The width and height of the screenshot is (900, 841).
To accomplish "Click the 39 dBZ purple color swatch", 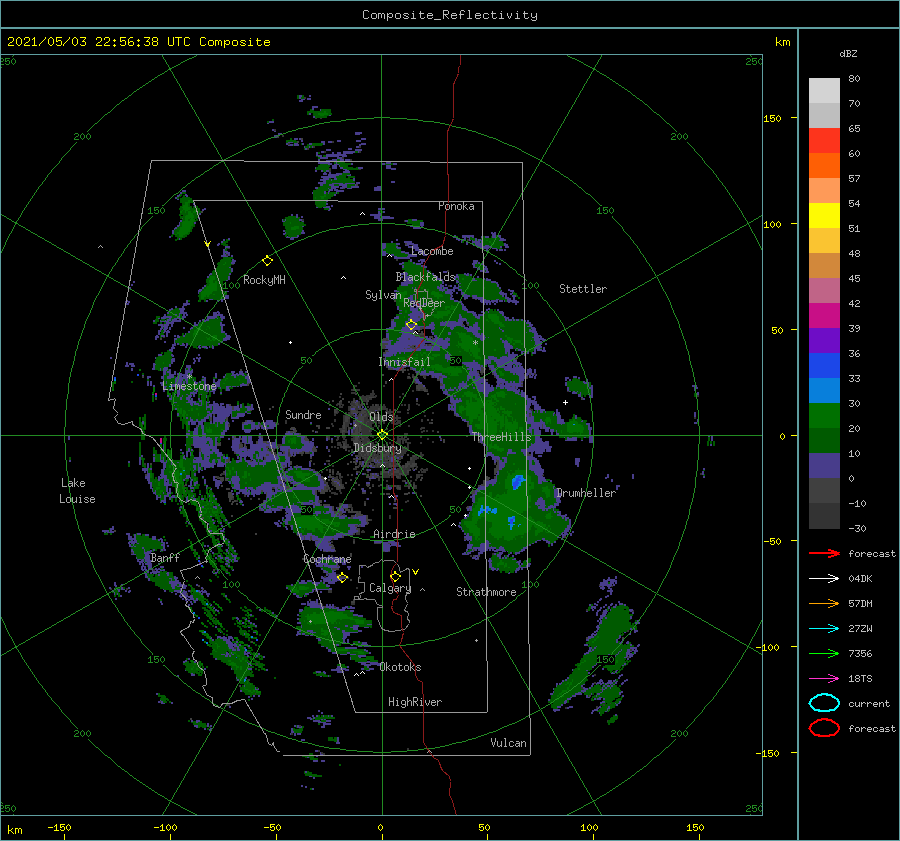I will (824, 340).
